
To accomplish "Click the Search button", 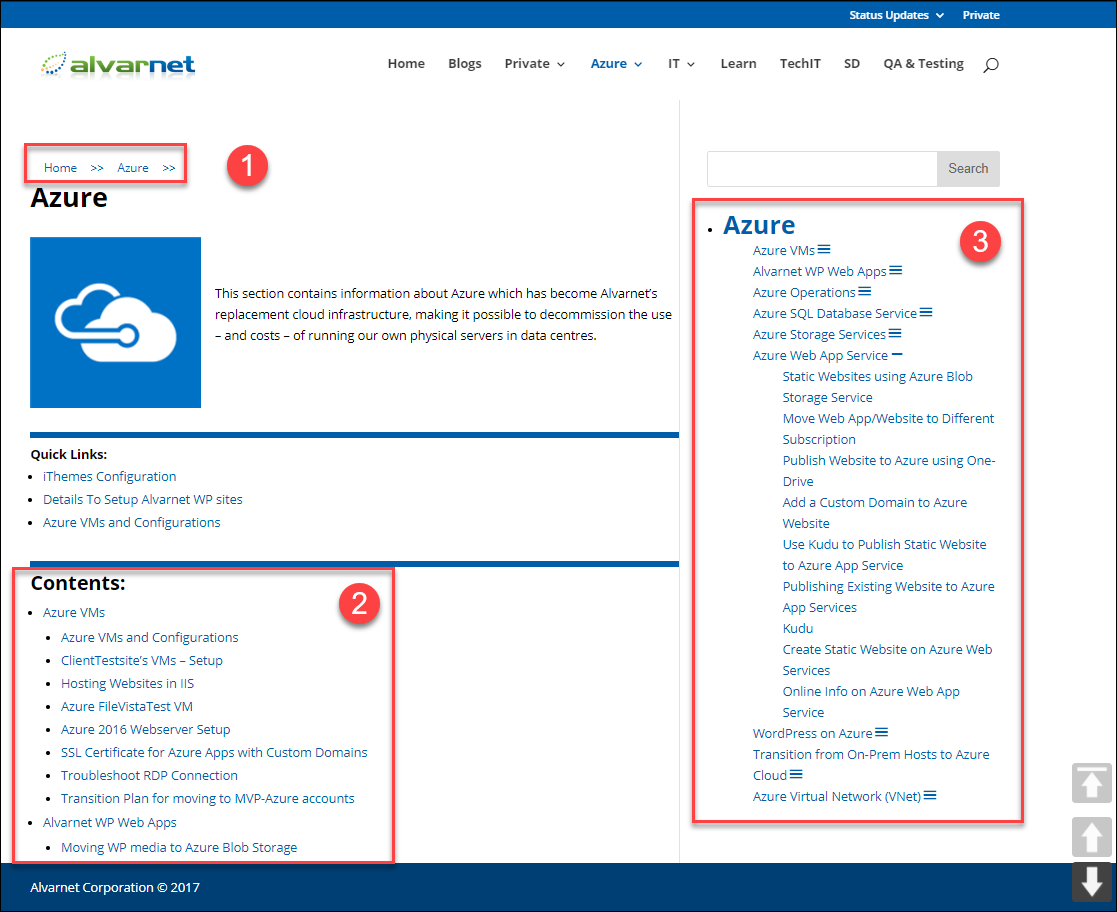I will (968, 169).
